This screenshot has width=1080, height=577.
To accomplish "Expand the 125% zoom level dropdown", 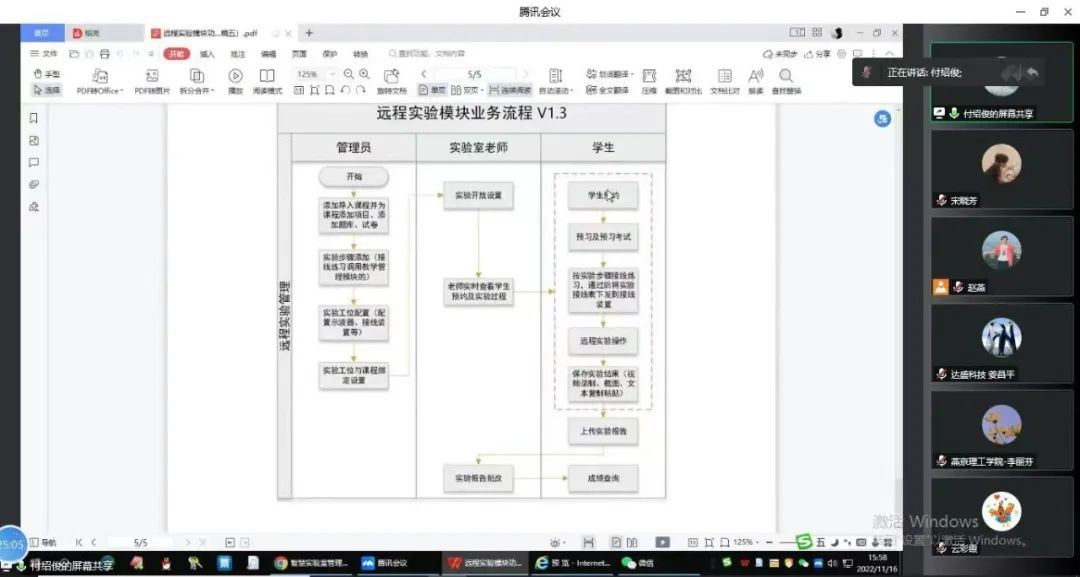I will pos(332,74).
